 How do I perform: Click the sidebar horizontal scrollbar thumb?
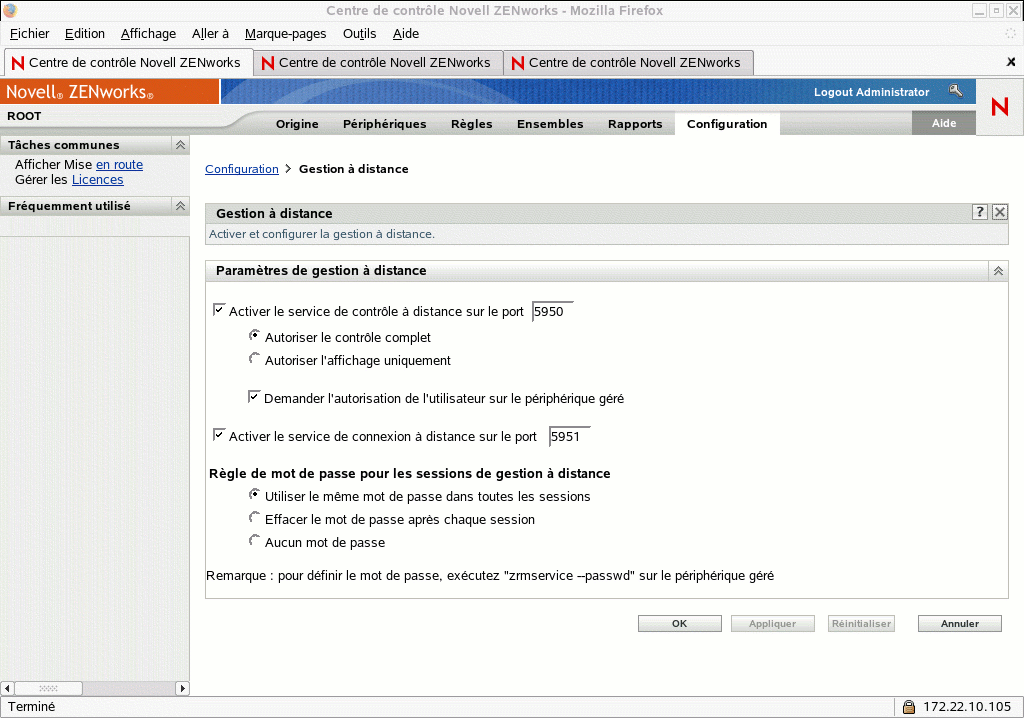click(x=48, y=688)
